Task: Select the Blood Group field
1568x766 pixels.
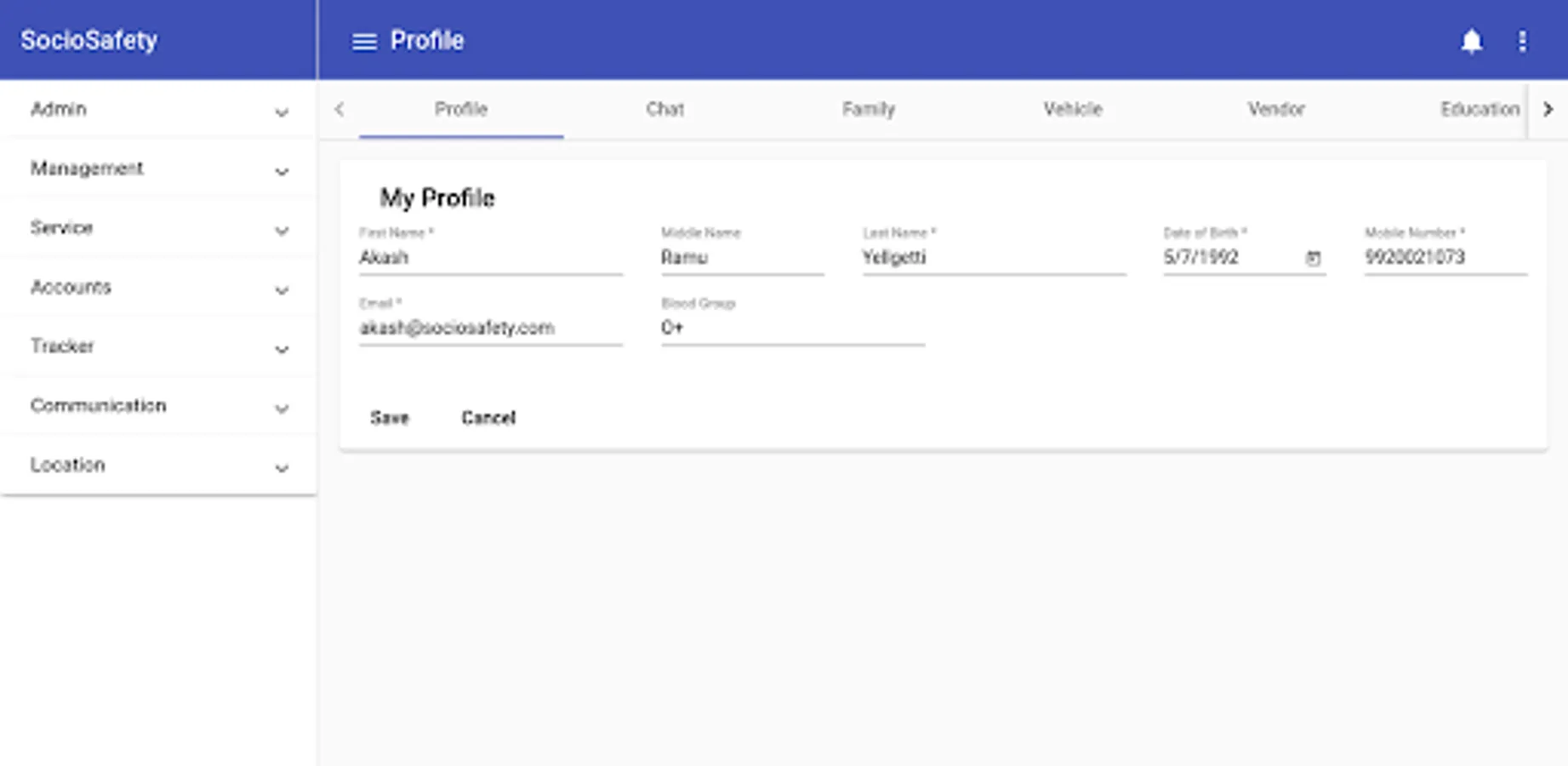Action: coord(793,328)
